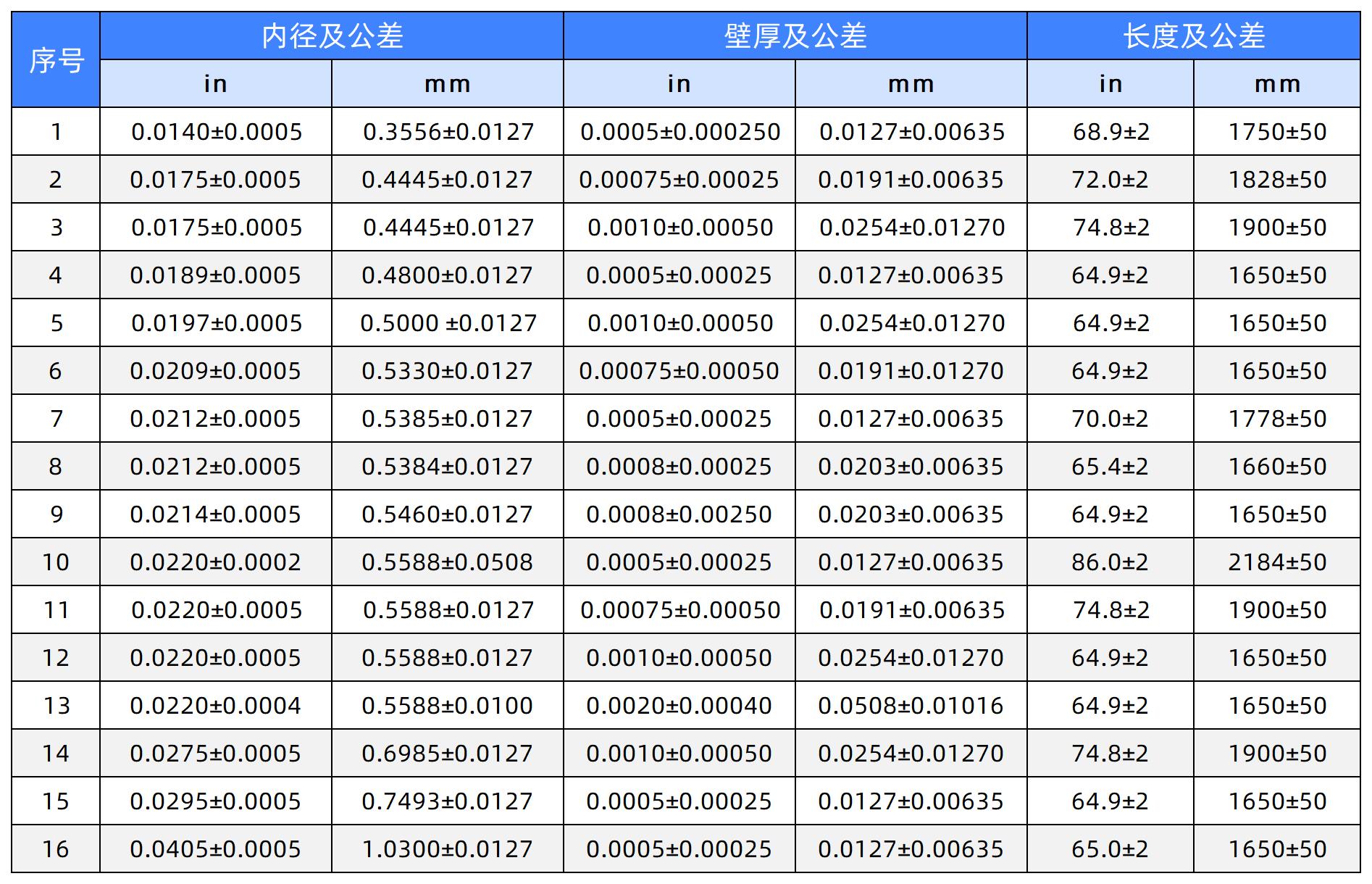
Task: Click cell 0.0191±0.00635 in row 11
Action: (x=911, y=609)
